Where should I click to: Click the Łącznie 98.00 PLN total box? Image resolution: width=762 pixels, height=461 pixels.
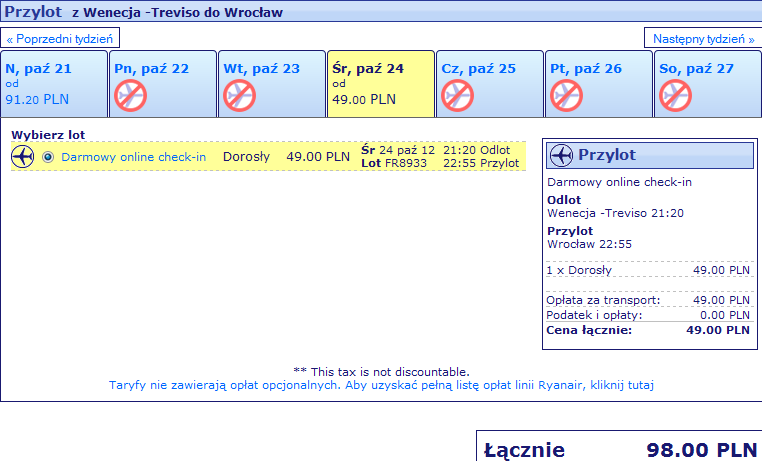pos(618,449)
